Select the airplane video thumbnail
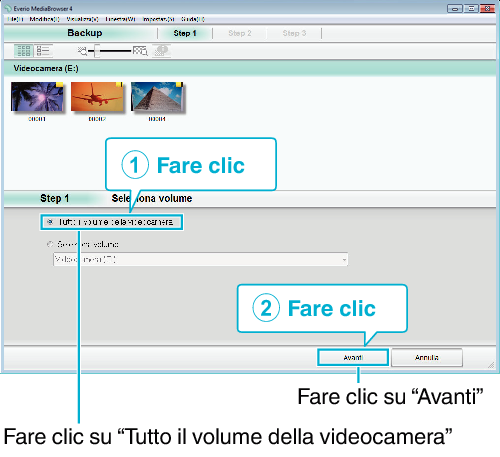Viewport: 500px width, 457px height. pyautogui.click(x=97, y=97)
